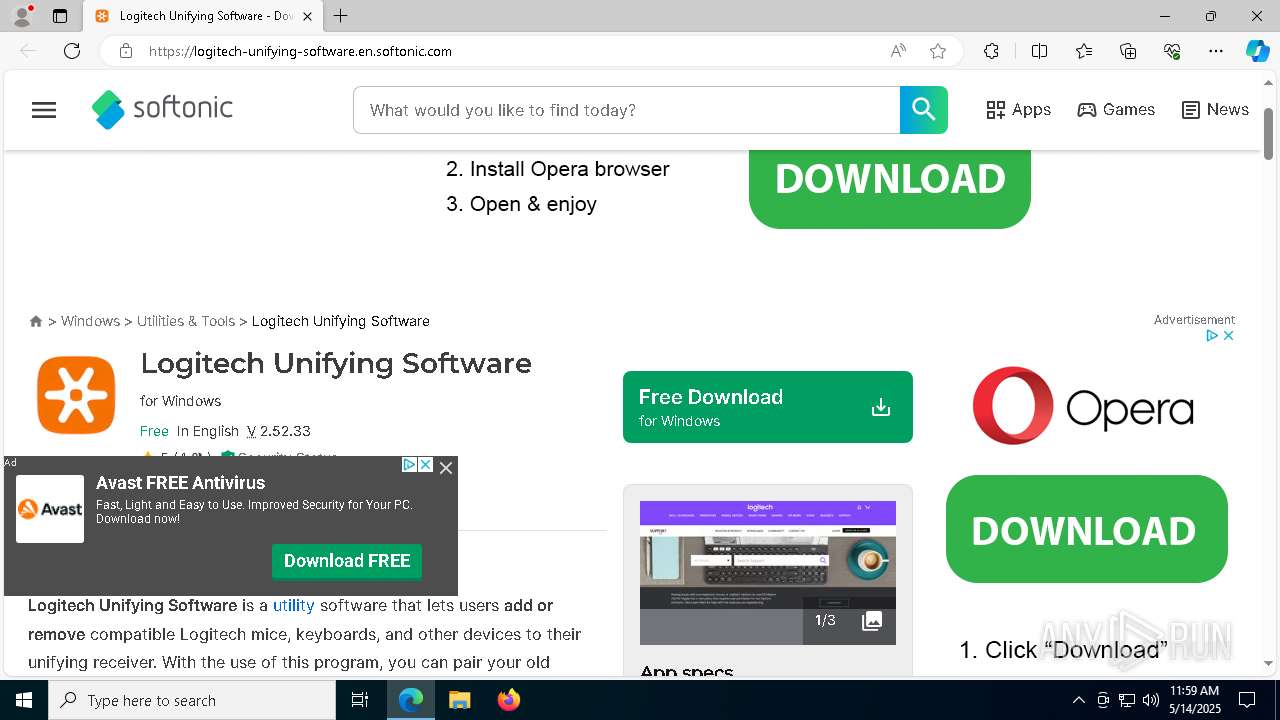1280x720 pixels.
Task: Click the Softonic logo
Action: pyautogui.click(x=162, y=110)
